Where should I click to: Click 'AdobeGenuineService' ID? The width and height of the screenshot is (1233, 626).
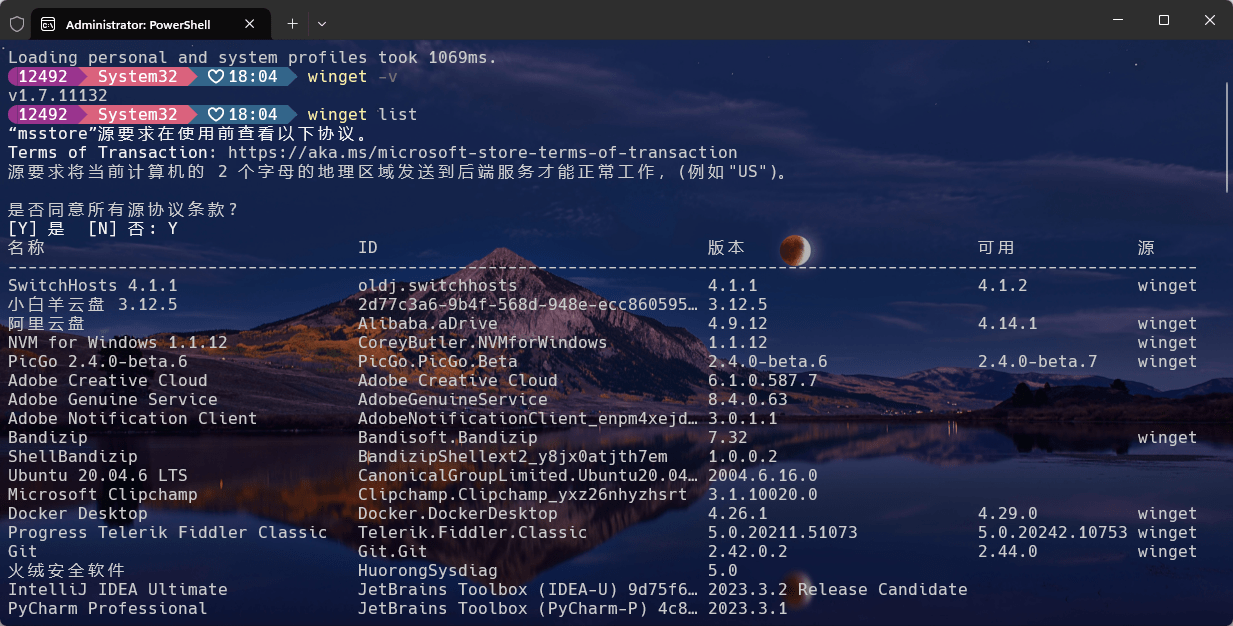point(453,400)
